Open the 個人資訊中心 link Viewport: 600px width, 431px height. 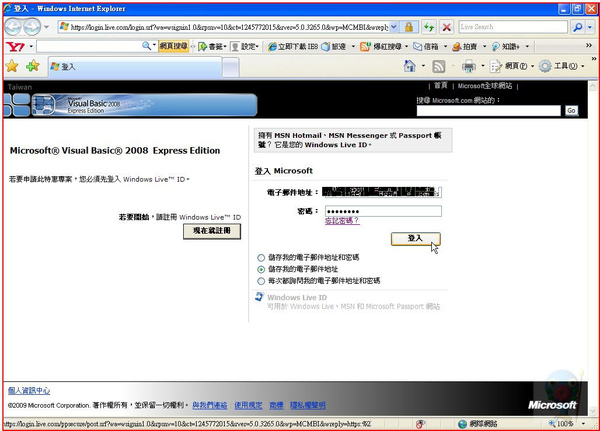pyautogui.click(x=29, y=391)
